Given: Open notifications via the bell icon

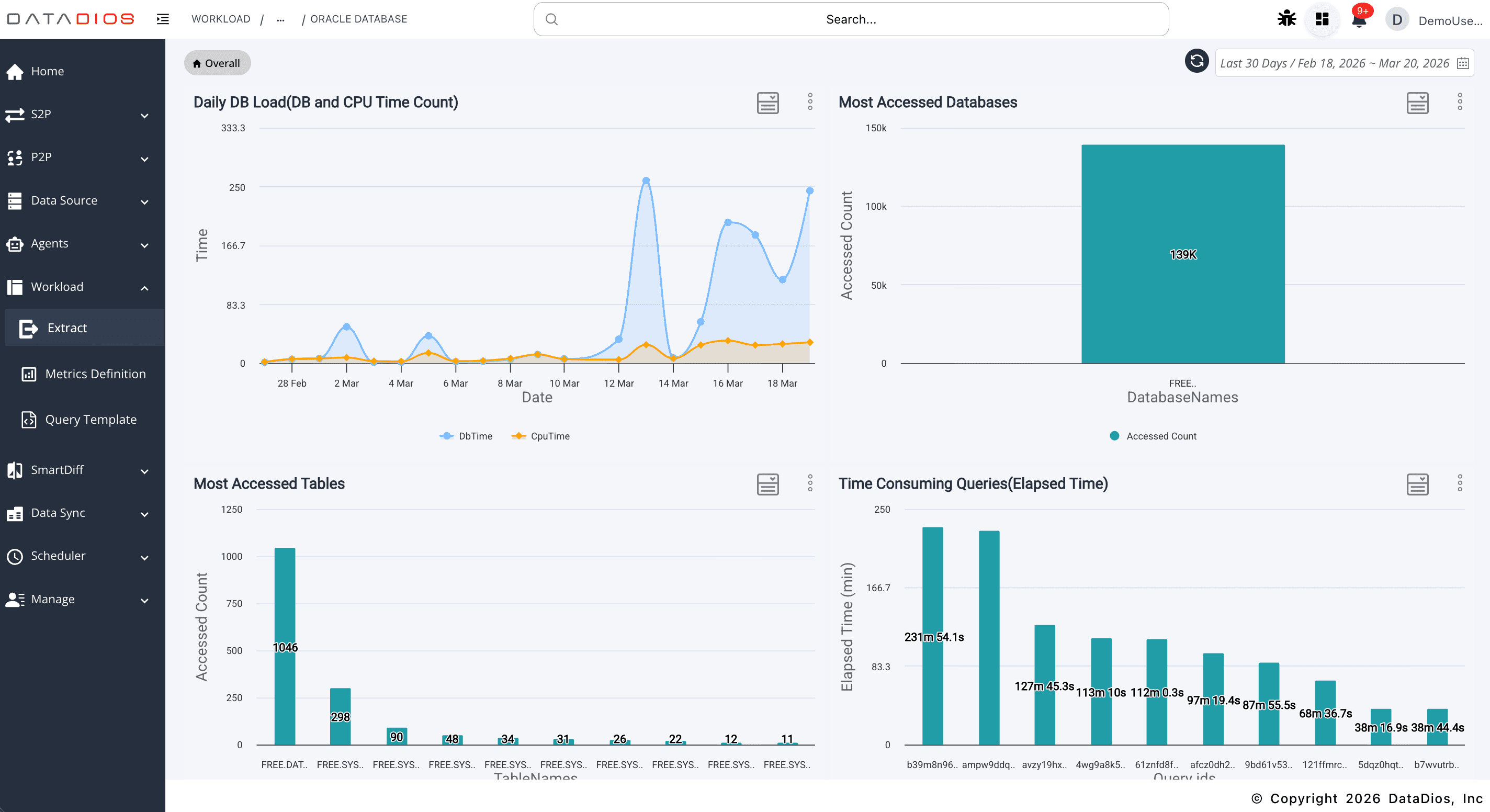Looking at the screenshot, I should tap(1358, 21).
